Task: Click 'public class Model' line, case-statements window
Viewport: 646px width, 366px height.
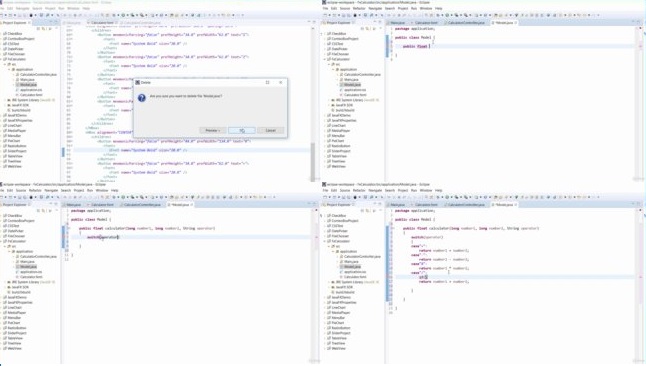Action: click(415, 219)
